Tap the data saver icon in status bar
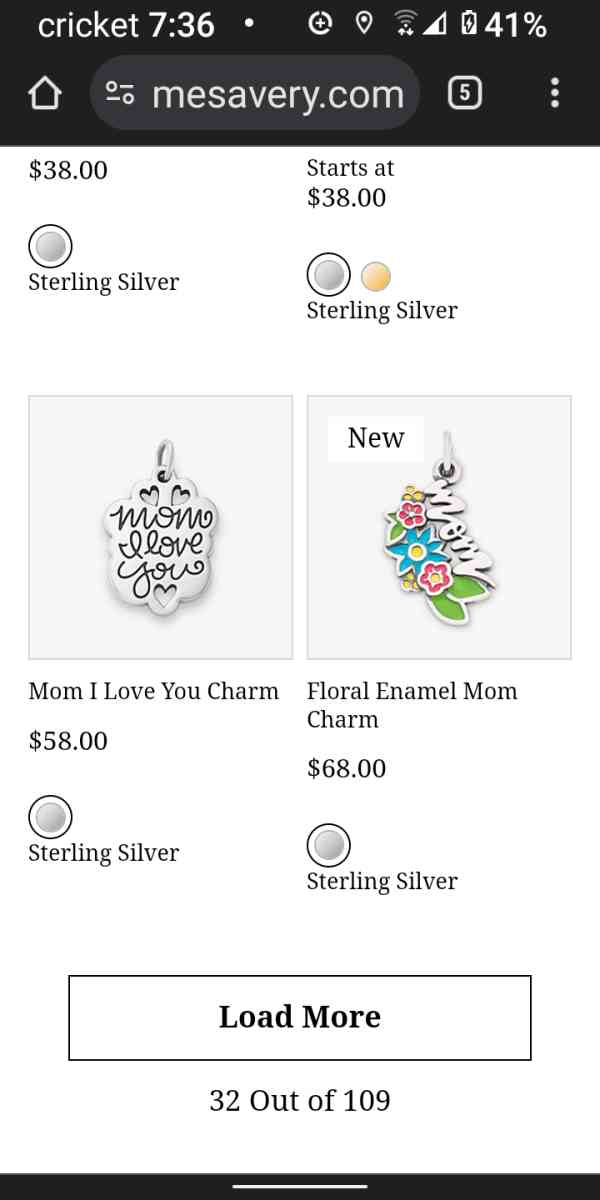Image resolution: width=600 pixels, height=1200 pixels. (x=320, y=23)
